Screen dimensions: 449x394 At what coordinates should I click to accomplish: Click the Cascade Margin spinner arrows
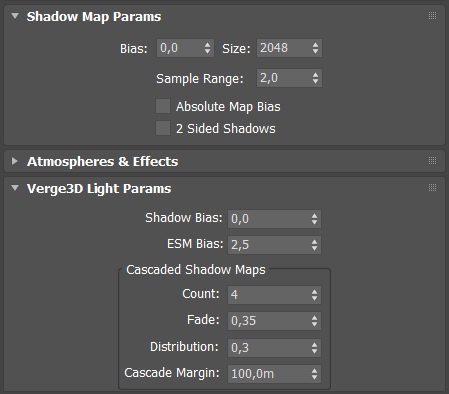[314, 374]
